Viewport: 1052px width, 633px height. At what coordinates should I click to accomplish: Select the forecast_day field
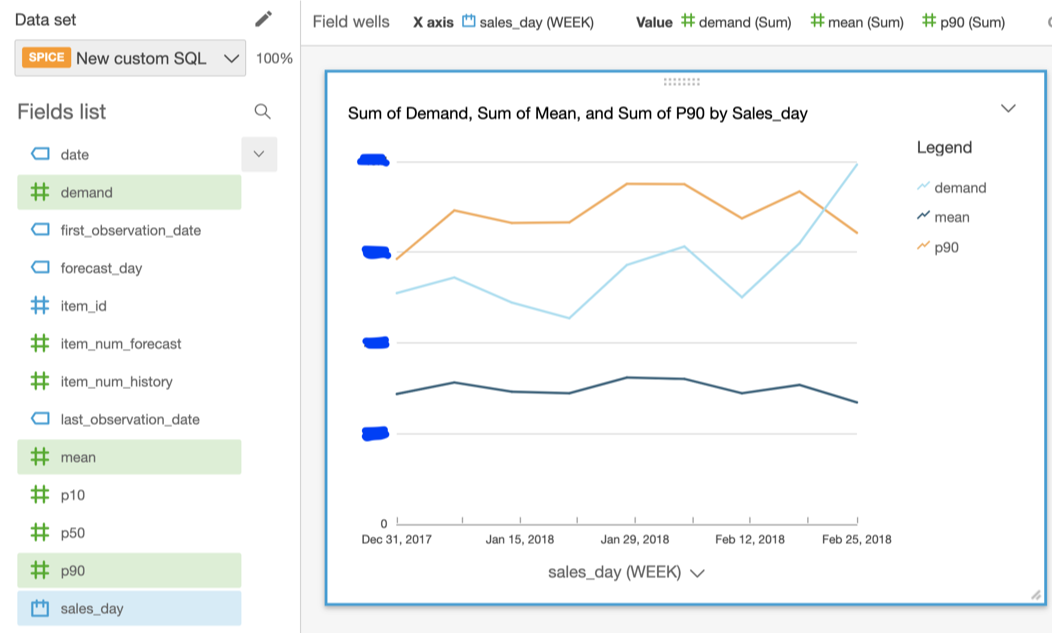(x=129, y=268)
